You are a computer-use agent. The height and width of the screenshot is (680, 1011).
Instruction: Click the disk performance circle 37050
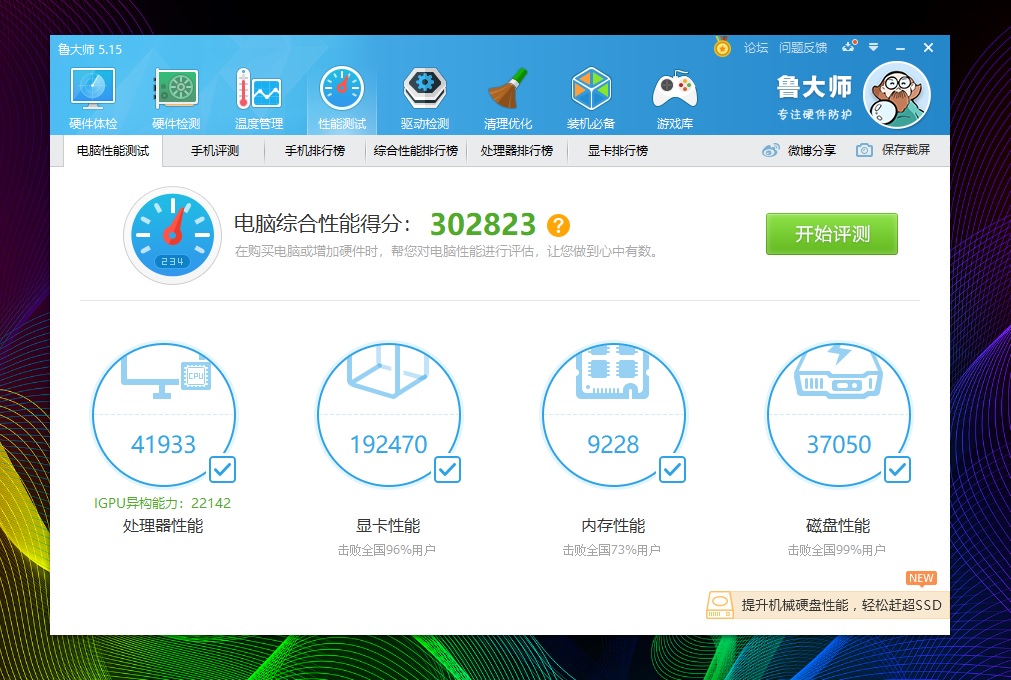tap(838, 414)
